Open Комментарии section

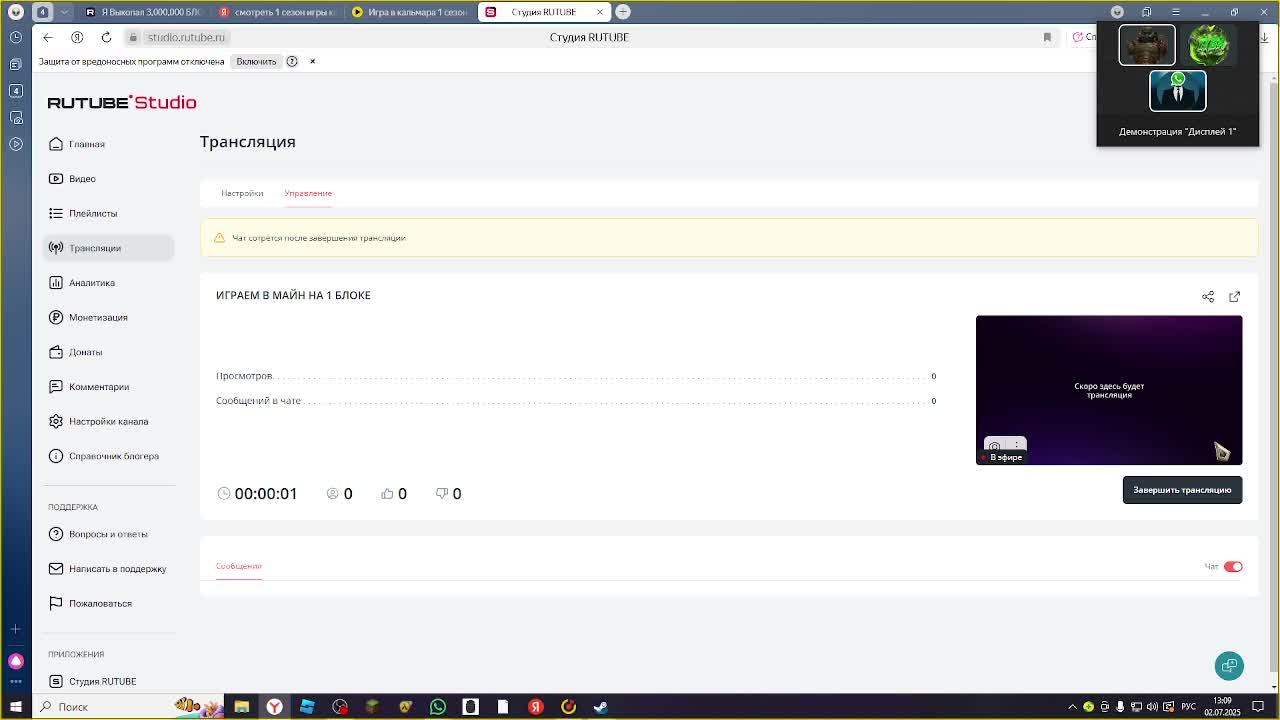pos(99,387)
